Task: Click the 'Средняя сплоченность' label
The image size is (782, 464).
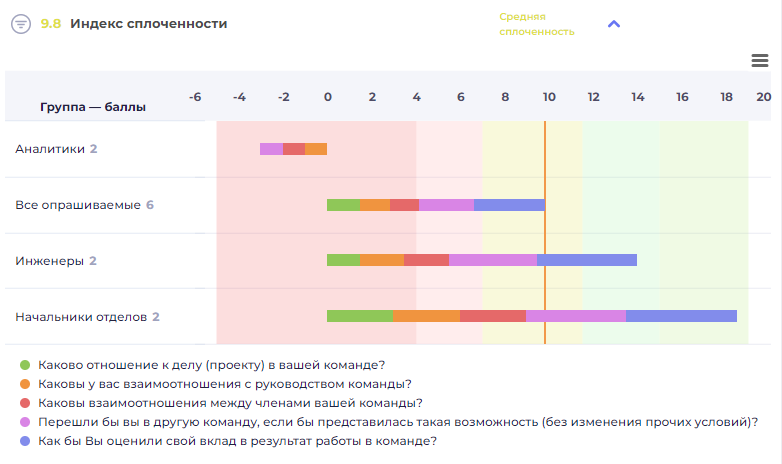Action: pyautogui.click(x=537, y=24)
